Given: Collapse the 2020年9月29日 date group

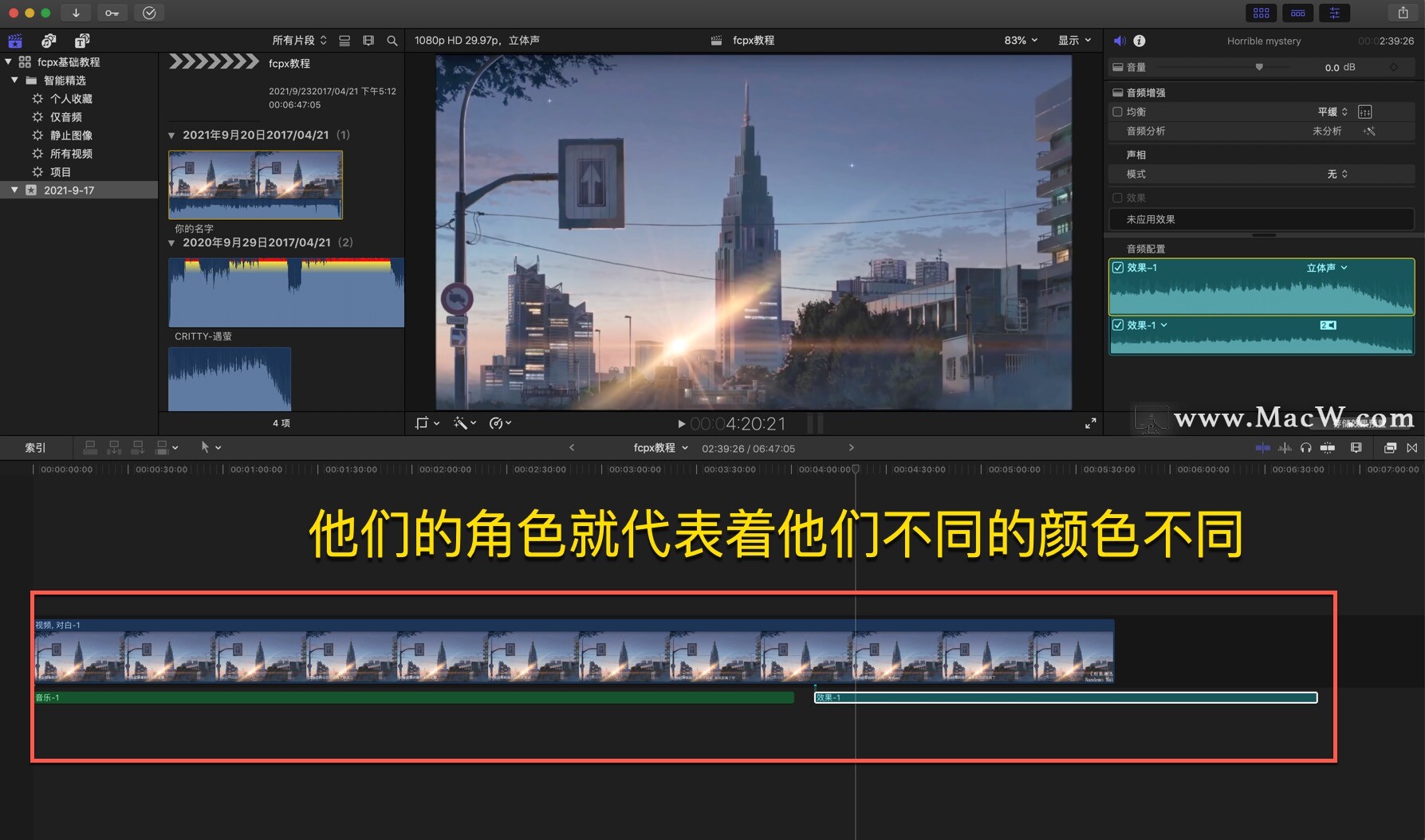Looking at the screenshot, I should pyautogui.click(x=171, y=243).
